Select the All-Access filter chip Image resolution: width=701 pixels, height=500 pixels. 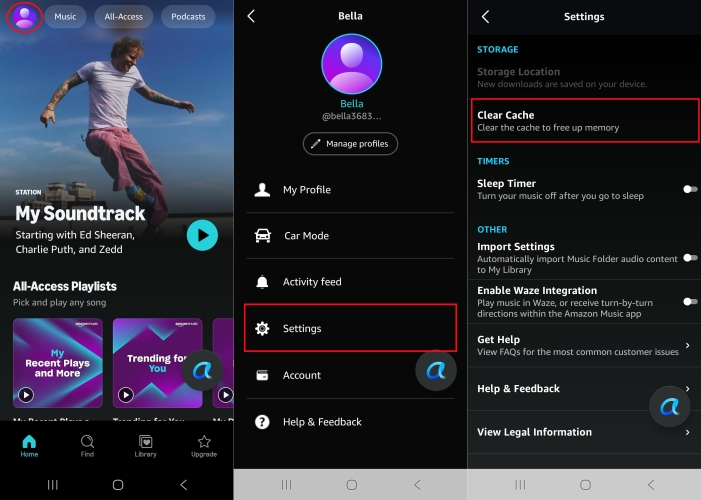123,17
